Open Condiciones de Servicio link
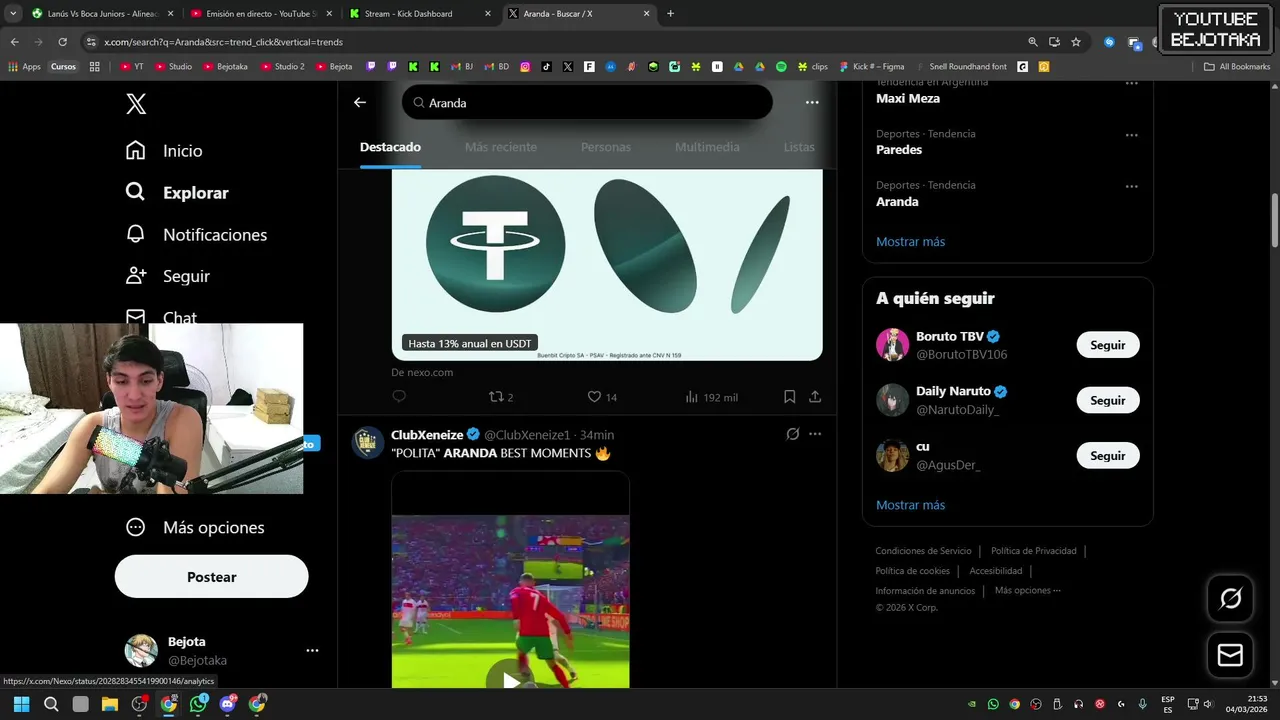 pos(923,551)
